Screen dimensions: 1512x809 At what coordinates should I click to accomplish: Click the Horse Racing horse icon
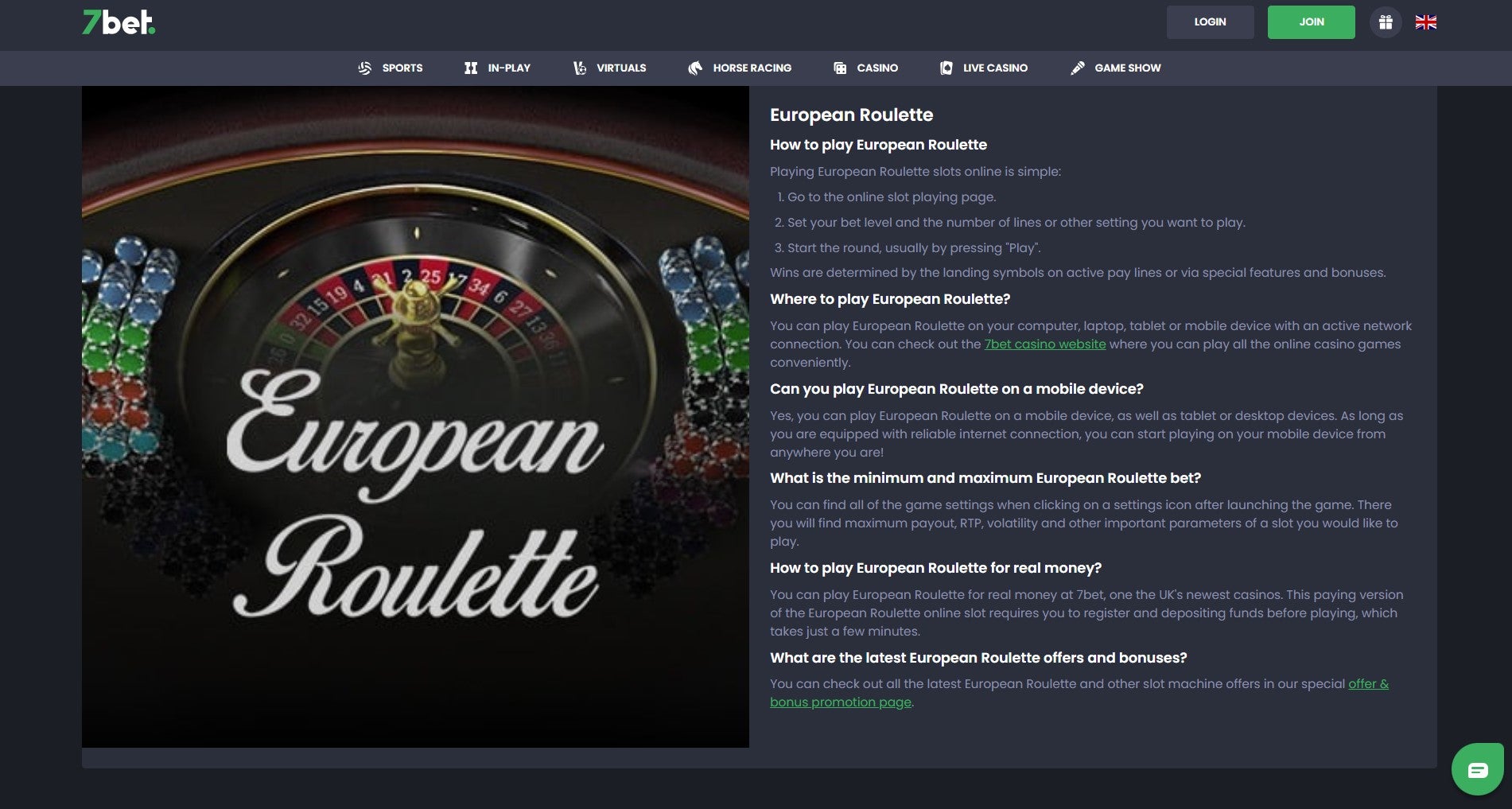coord(695,68)
